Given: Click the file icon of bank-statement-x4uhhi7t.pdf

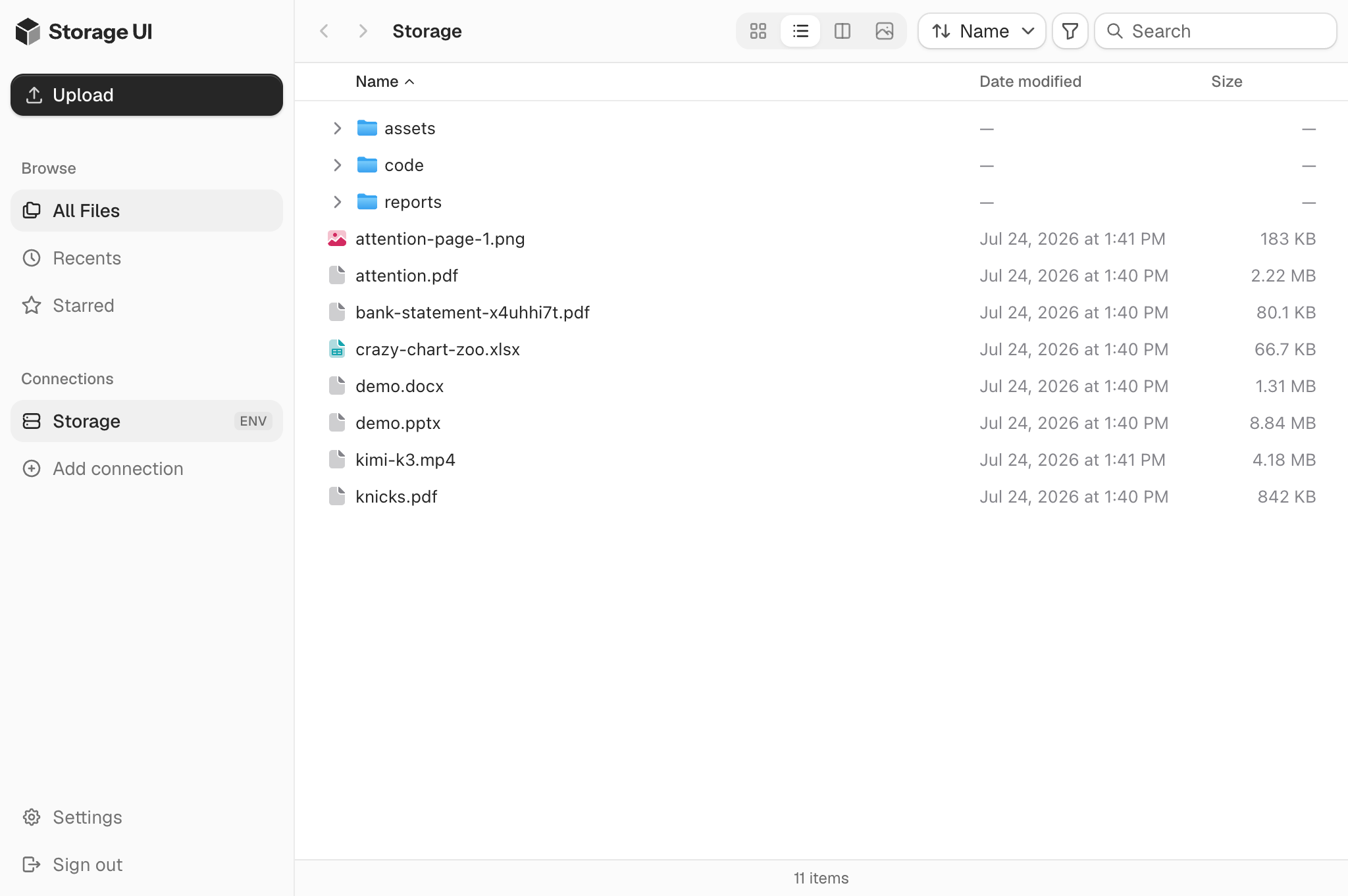Looking at the screenshot, I should 337,312.
